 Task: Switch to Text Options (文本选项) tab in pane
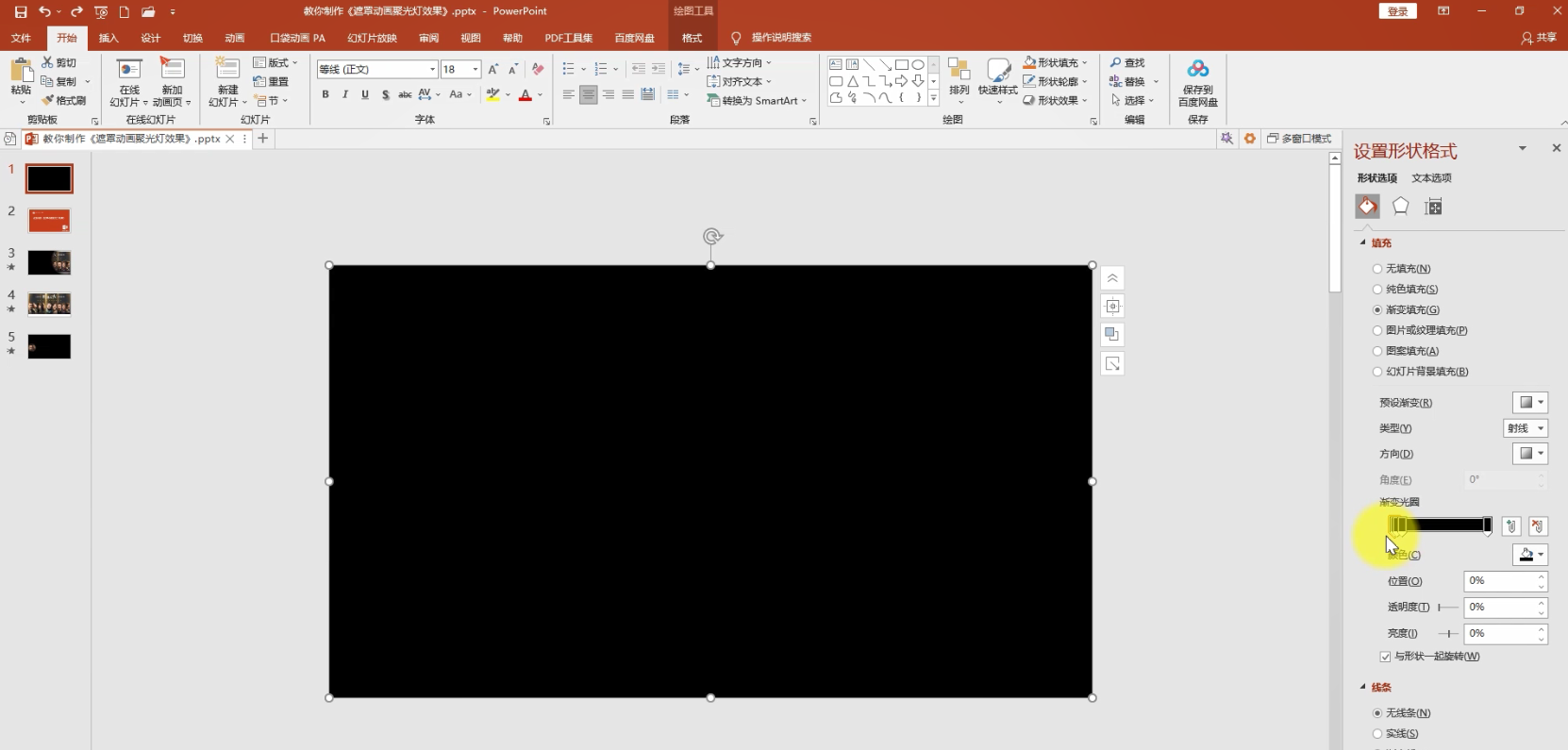click(x=1431, y=178)
